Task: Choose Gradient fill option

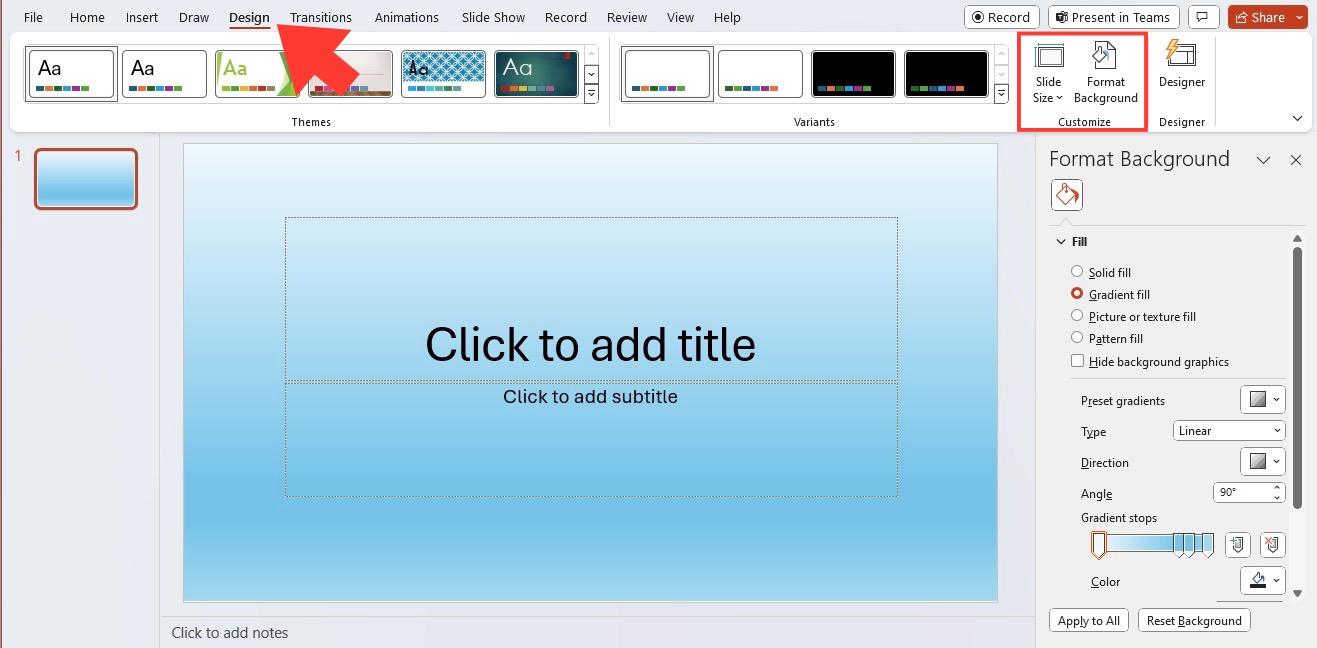Action: (x=1111, y=294)
